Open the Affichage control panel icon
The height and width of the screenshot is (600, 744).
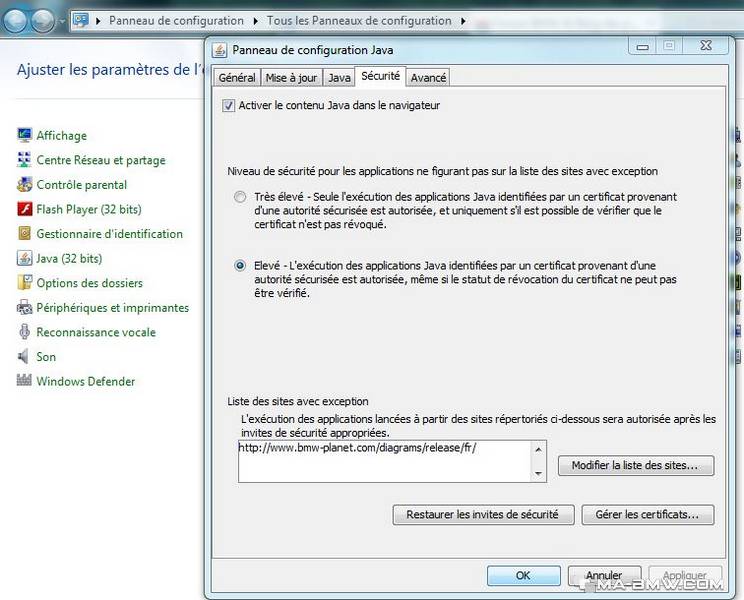pos(25,135)
